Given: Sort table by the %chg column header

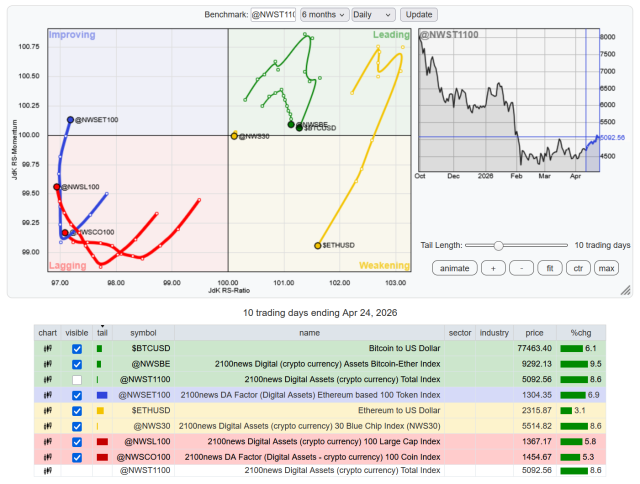Looking at the screenshot, I should [x=582, y=332].
